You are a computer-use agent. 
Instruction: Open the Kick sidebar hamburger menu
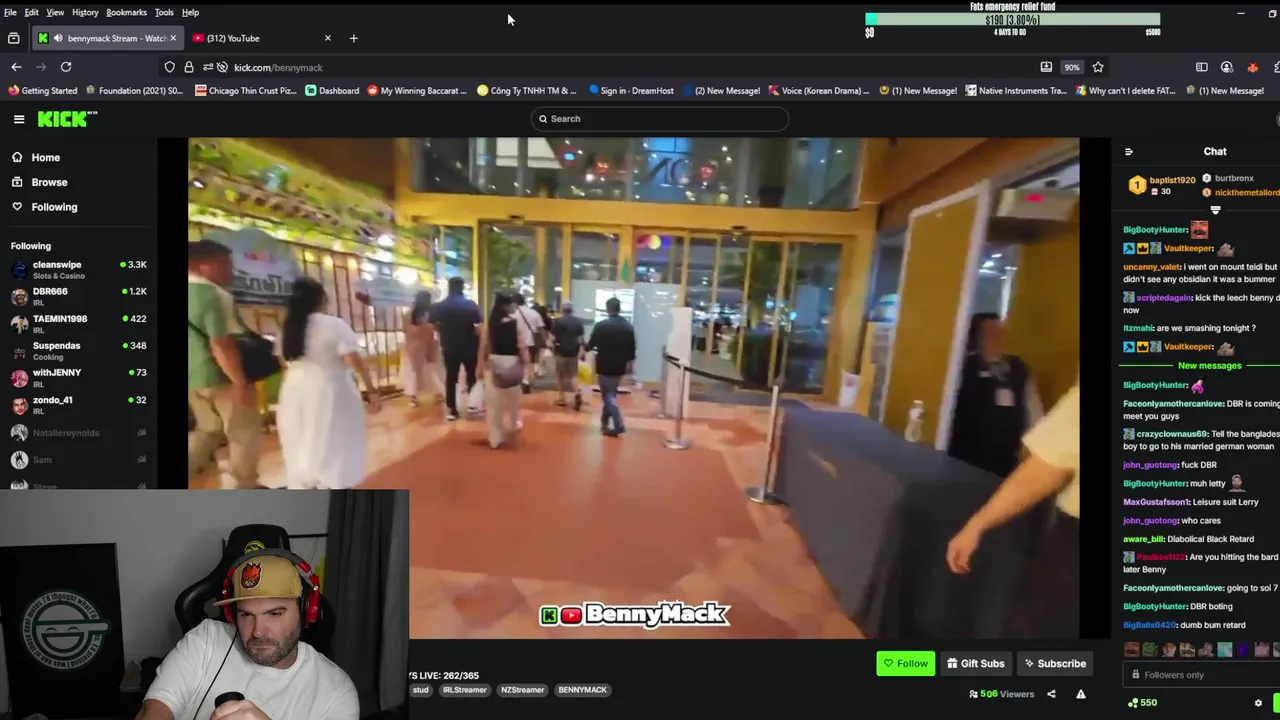(19, 119)
